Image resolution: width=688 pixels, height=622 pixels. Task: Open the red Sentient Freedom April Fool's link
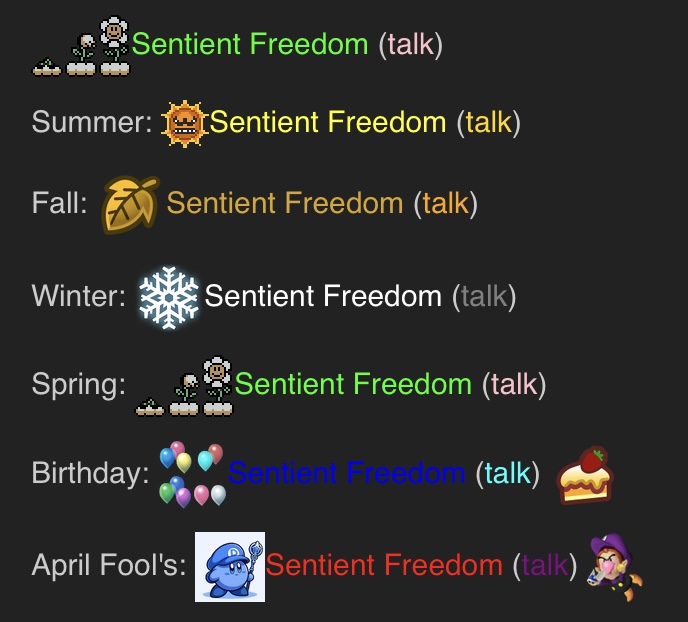coord(384,565)
